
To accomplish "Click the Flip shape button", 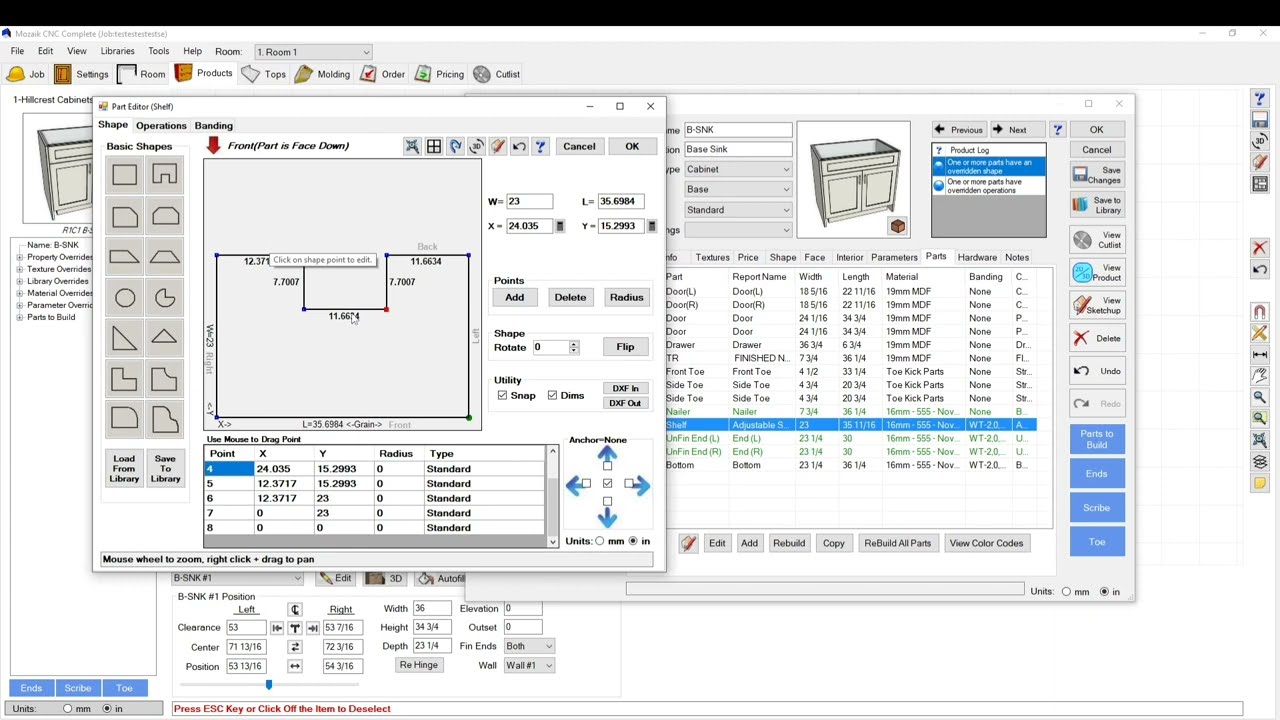I will 625,347.
